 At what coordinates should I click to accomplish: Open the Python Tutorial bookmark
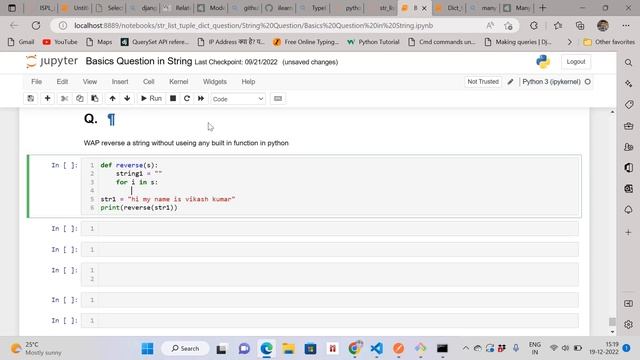(373, 42)
